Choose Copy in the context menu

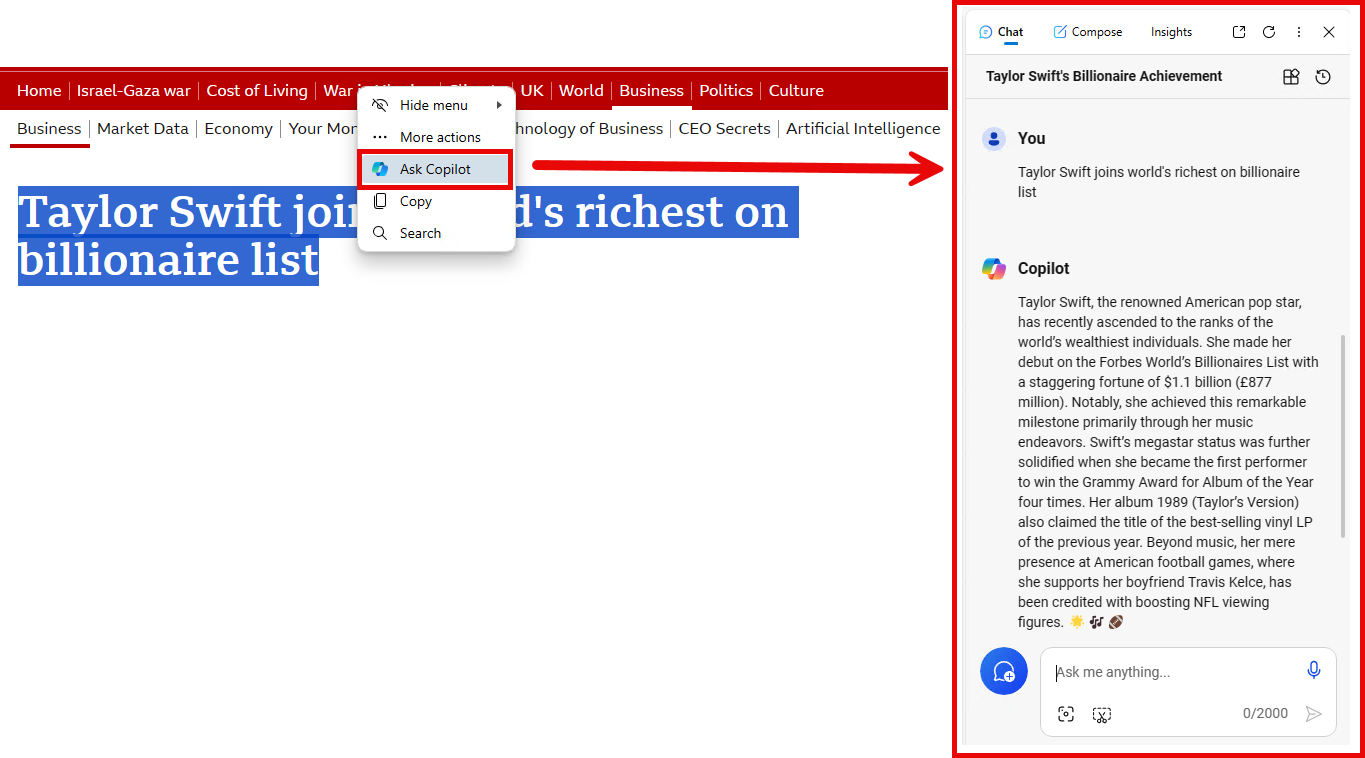coord(415,201)
